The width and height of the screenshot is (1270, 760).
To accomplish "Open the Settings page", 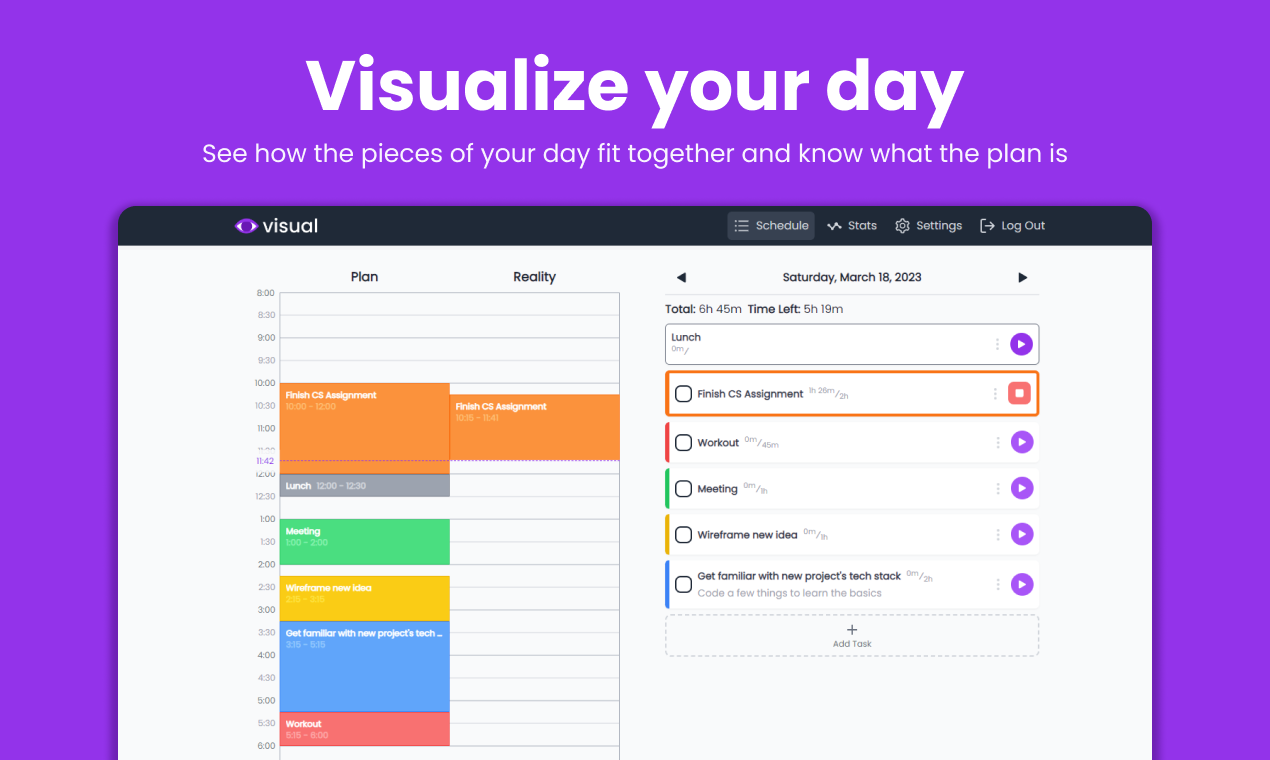I will pyautogui.click(x=928, y=226).
